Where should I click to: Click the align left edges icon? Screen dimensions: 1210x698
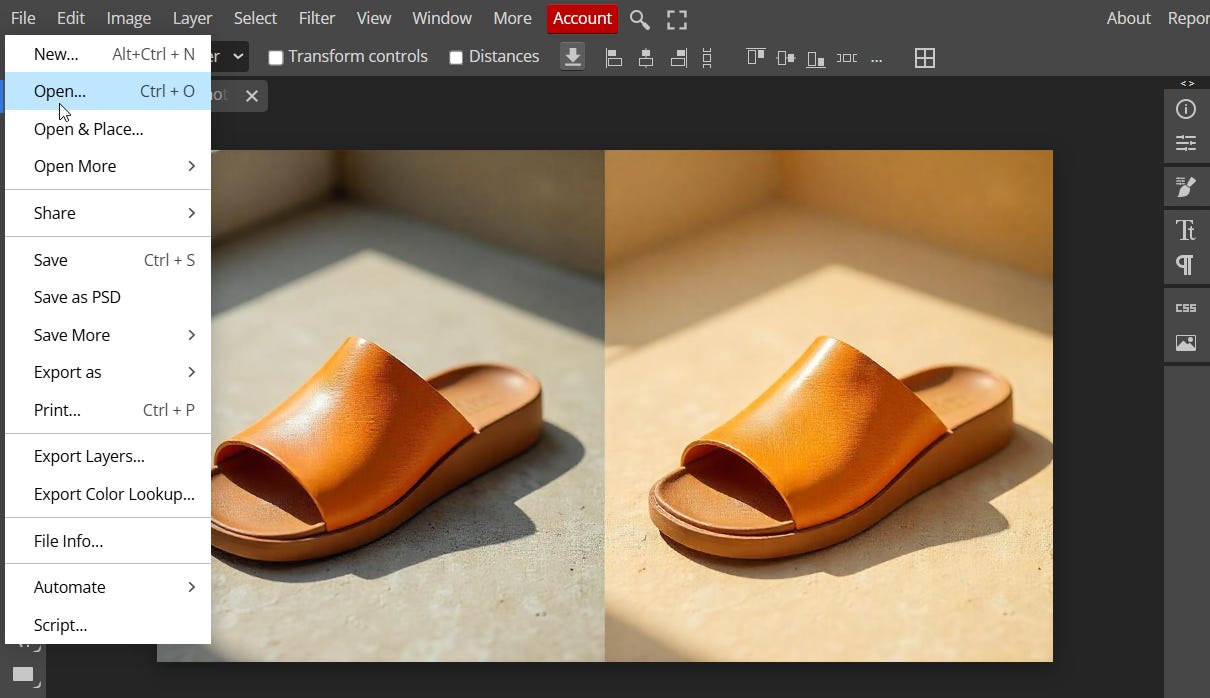613,57
